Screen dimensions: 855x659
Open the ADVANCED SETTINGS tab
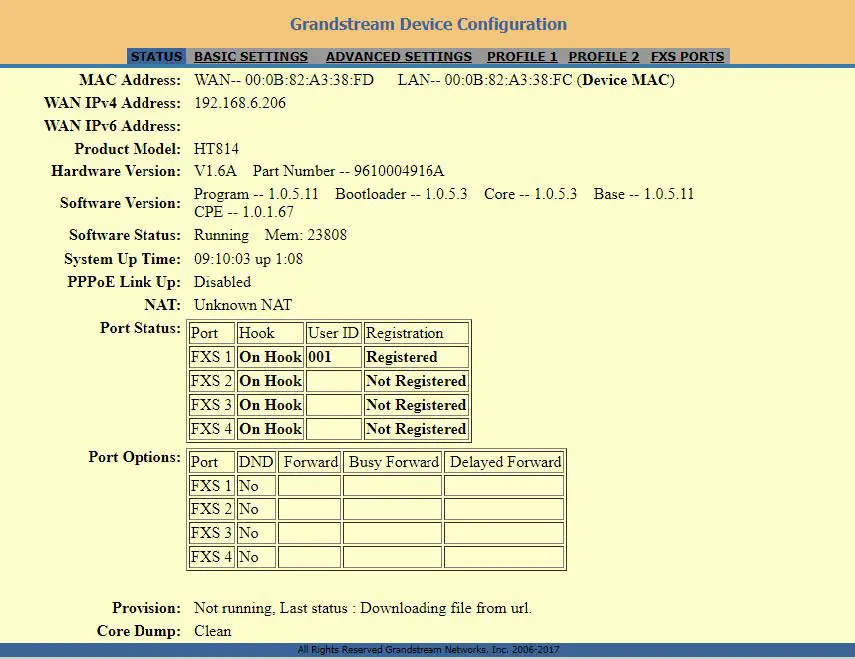pos(398,57)
